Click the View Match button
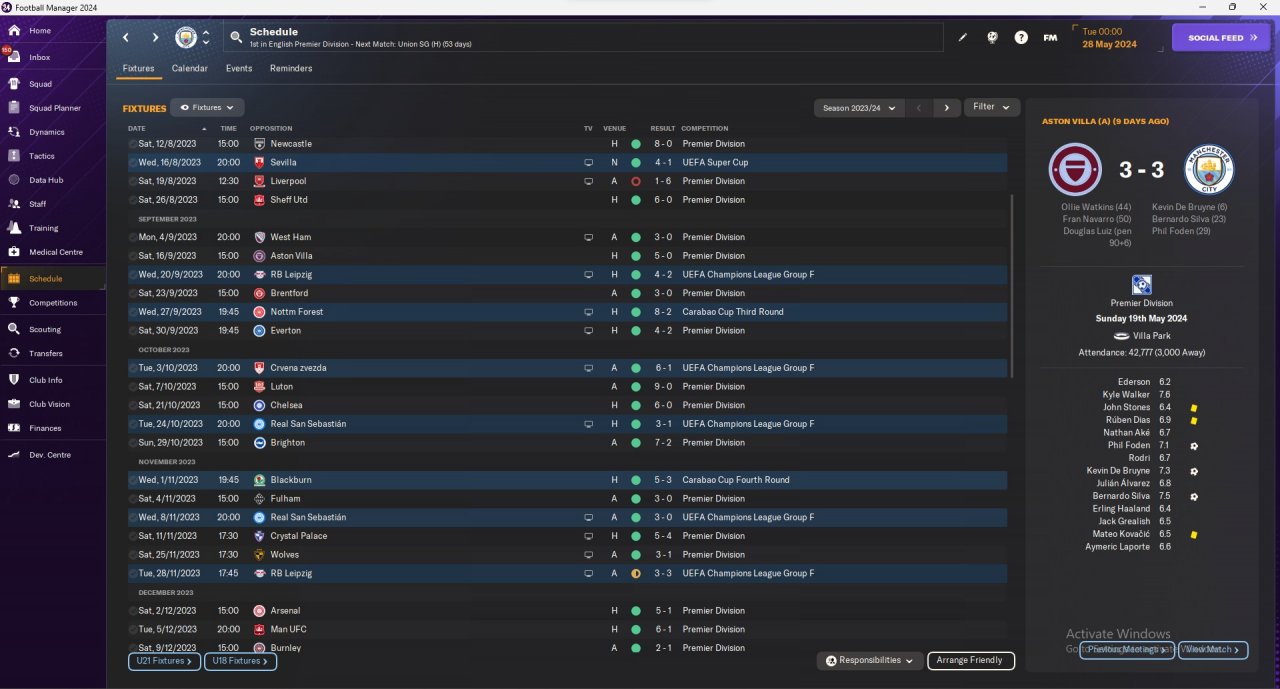 tap(1213, 650)
